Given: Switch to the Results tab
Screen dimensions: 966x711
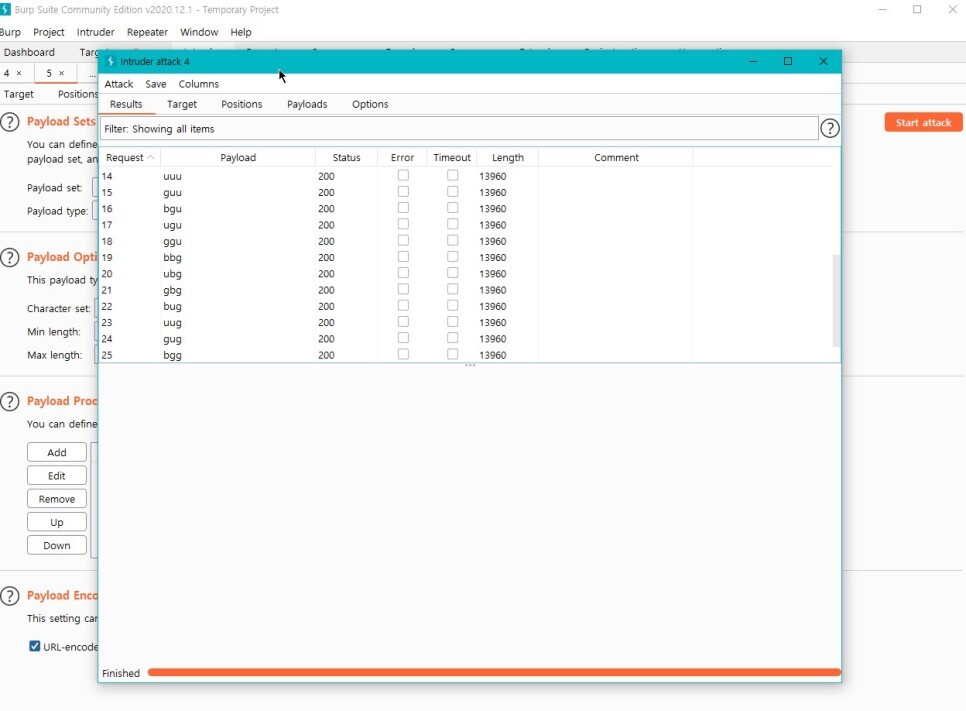Looking at the screenshot, I should (126, 104).
